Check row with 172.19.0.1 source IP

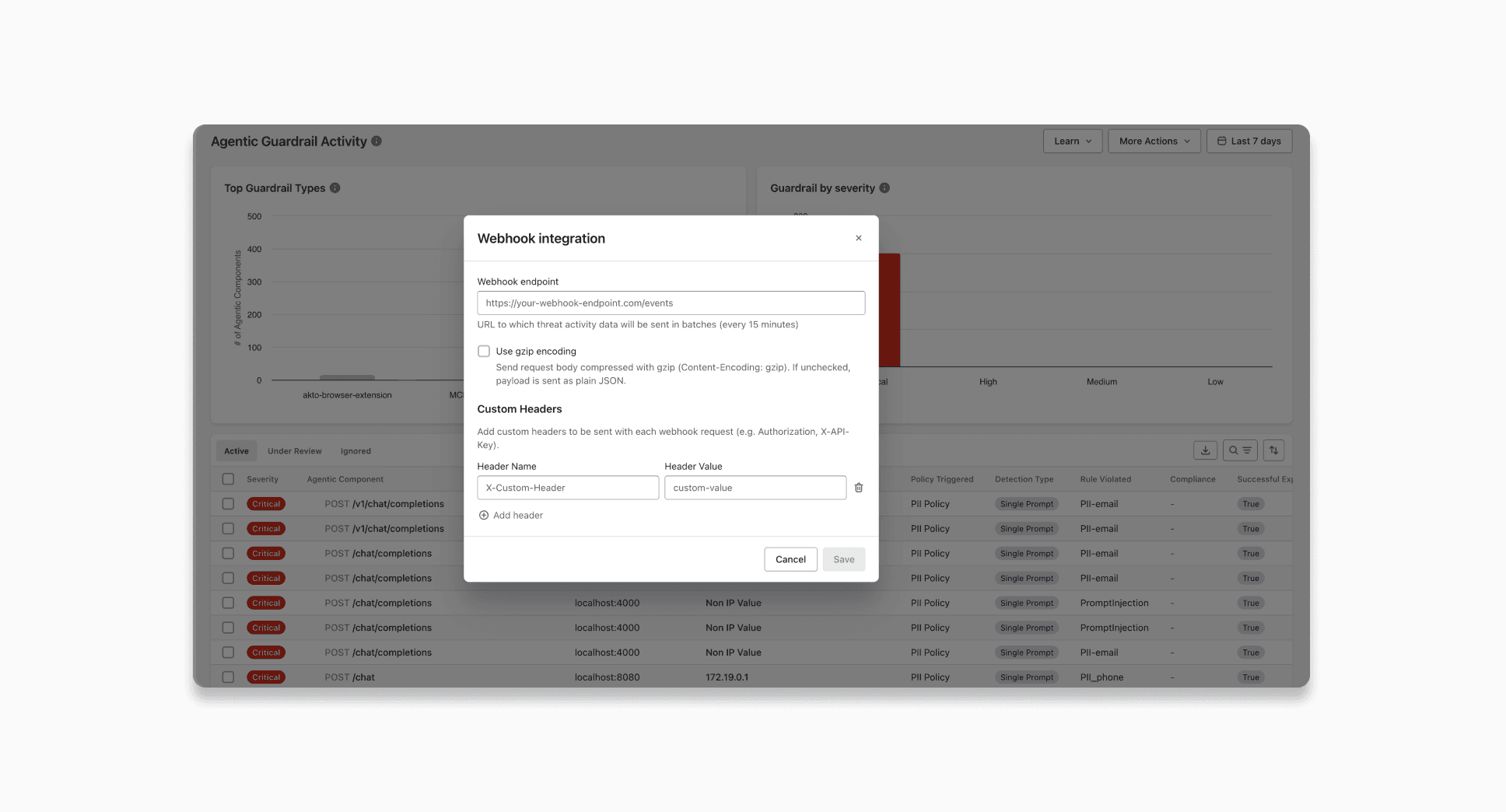[x=228, y=677]
